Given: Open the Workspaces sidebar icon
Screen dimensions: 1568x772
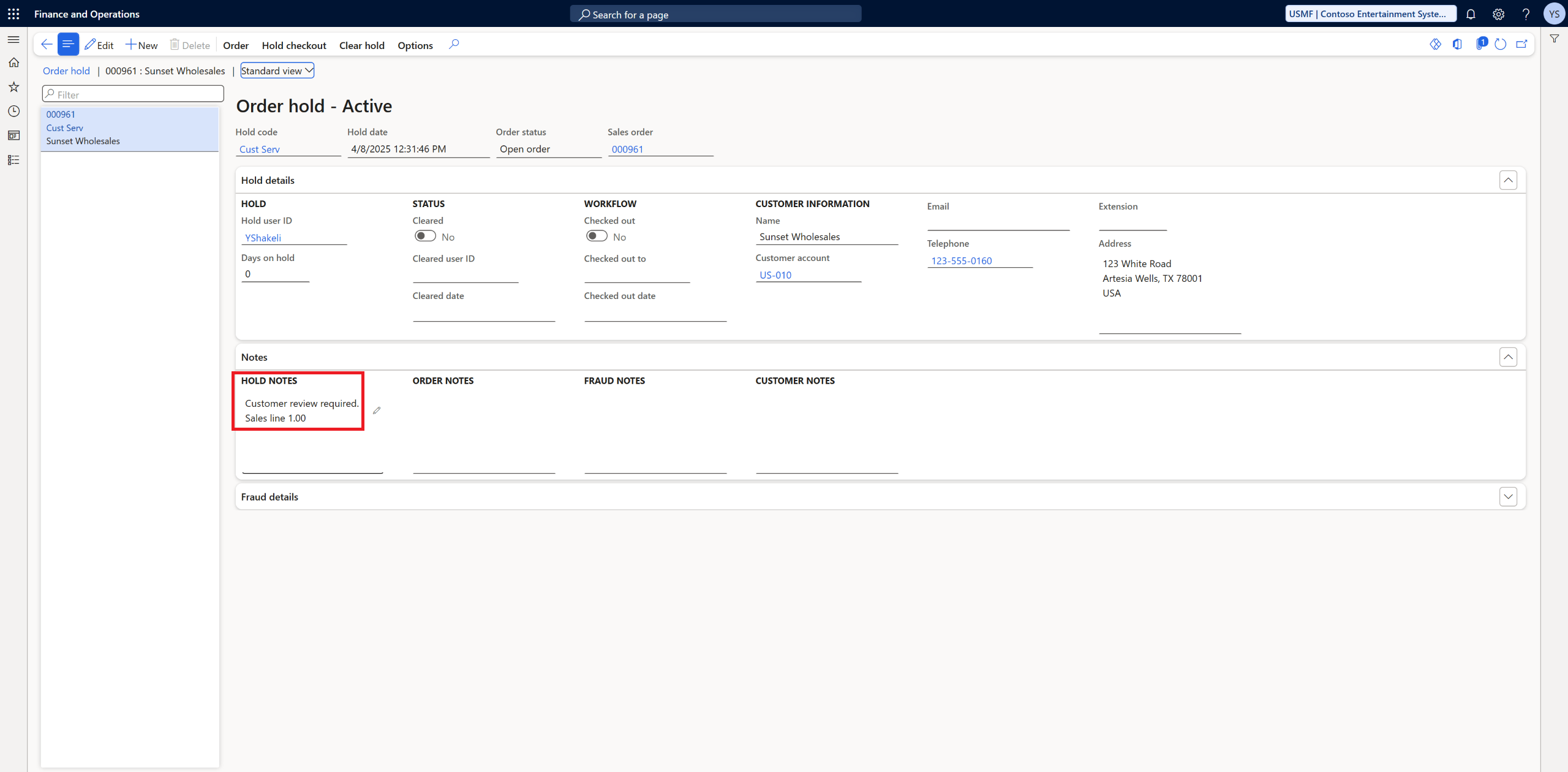Looking at the screenshot, I should coord(13,135).
